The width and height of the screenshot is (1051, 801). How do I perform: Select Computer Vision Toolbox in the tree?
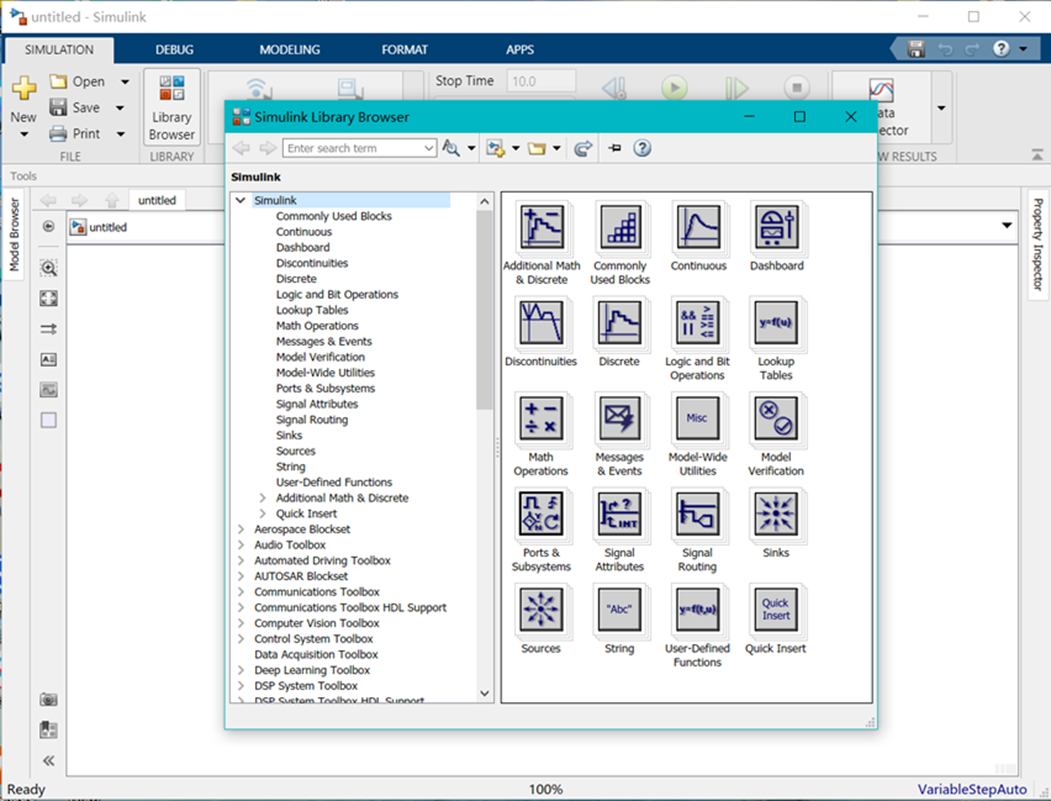tap(316, 623)
